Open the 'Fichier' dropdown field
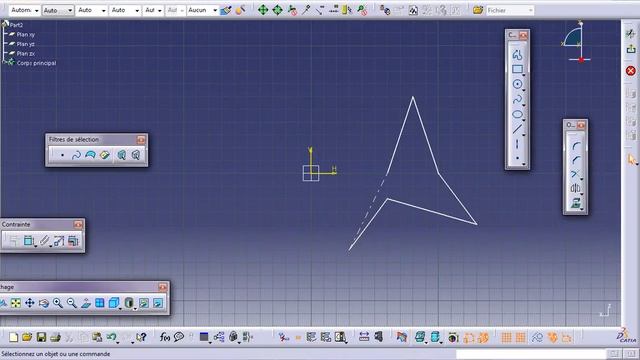640x360 pixels. pos(510,10)
